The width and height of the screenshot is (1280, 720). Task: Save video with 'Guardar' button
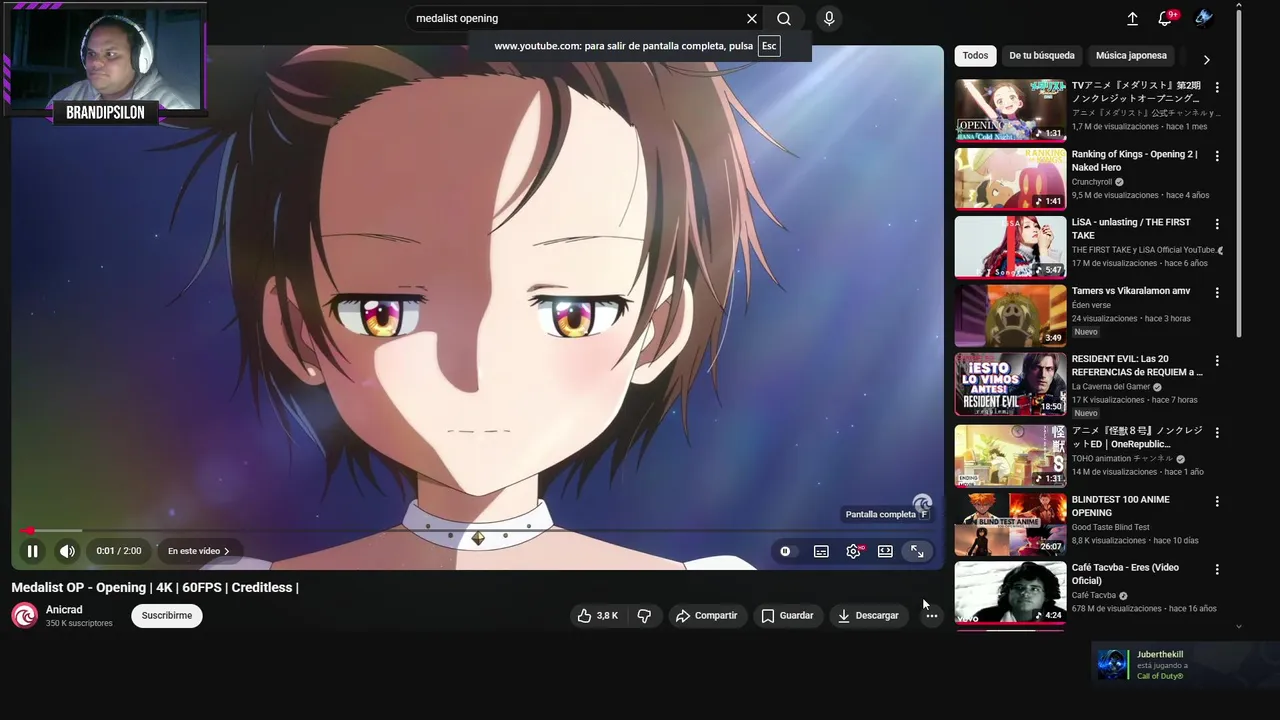[787, 616]
